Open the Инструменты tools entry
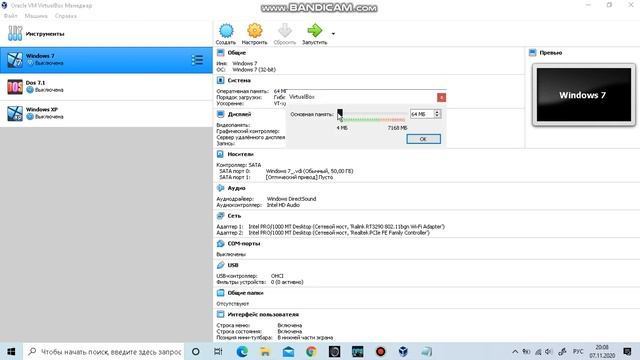Viewport: 640px width, 360px height. (x=106, y=33)
